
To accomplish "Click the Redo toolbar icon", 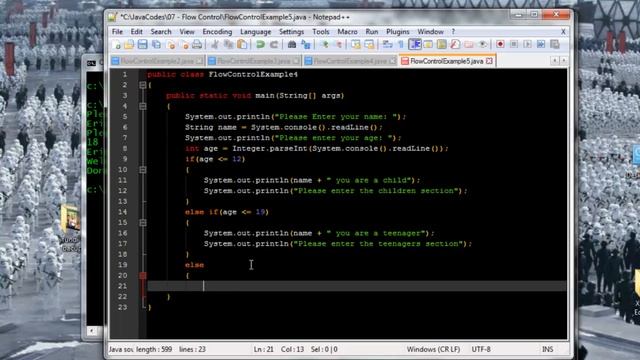I will tap(274, 44).
